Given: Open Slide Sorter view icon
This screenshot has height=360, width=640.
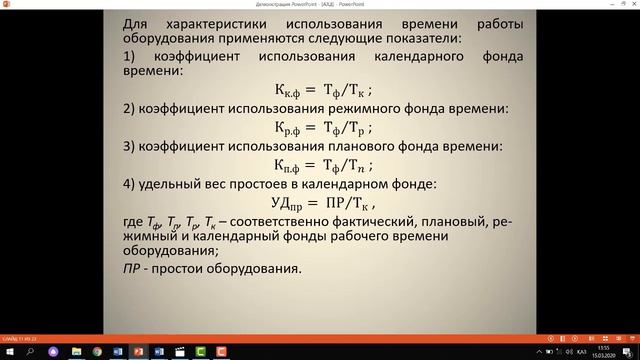Looking at the screenshot, I should (605, 339).
